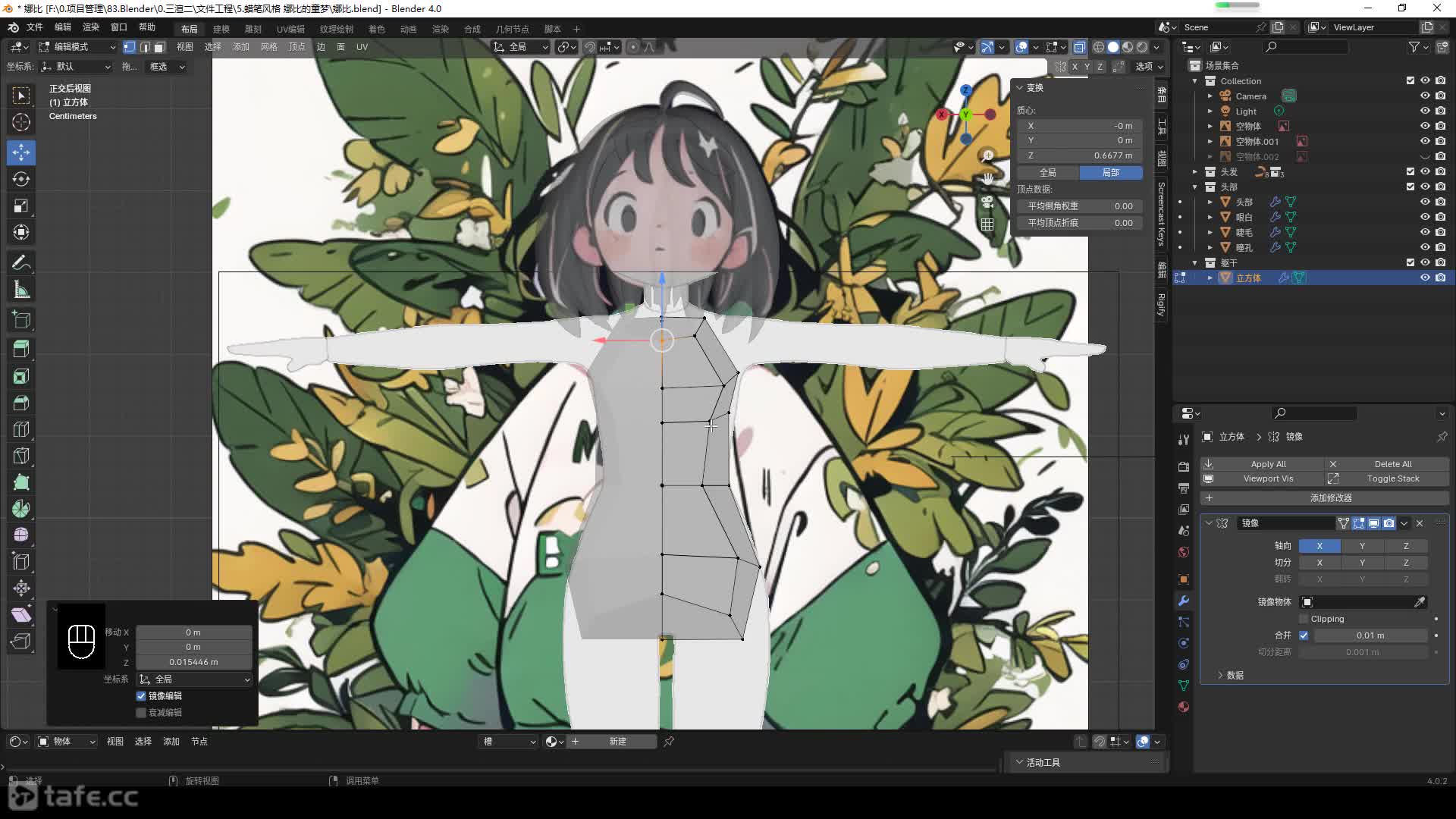Hide the 立方体 object in outliner
The image size is (1456, 819).
pos(1425,278)
